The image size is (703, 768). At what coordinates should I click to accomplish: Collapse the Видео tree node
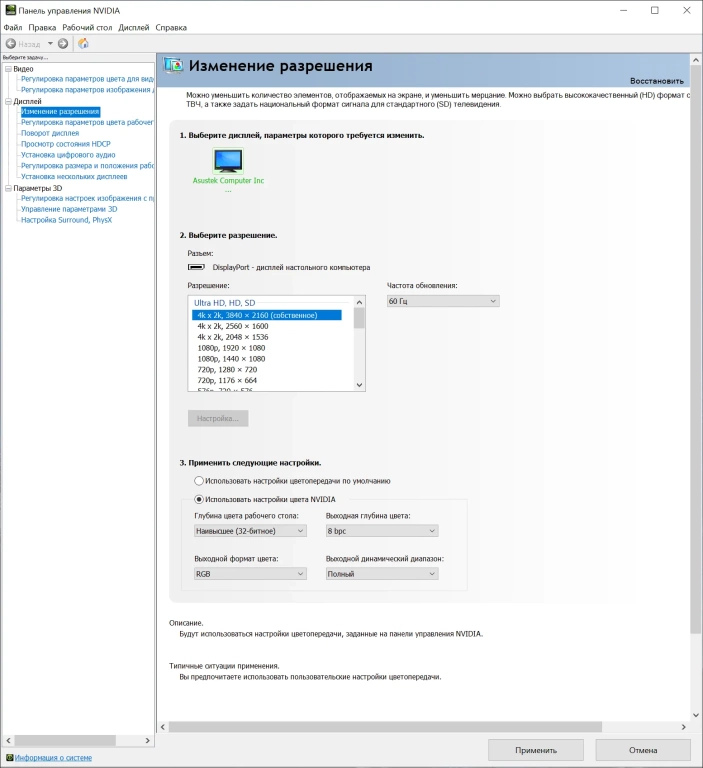pos(8,68)
